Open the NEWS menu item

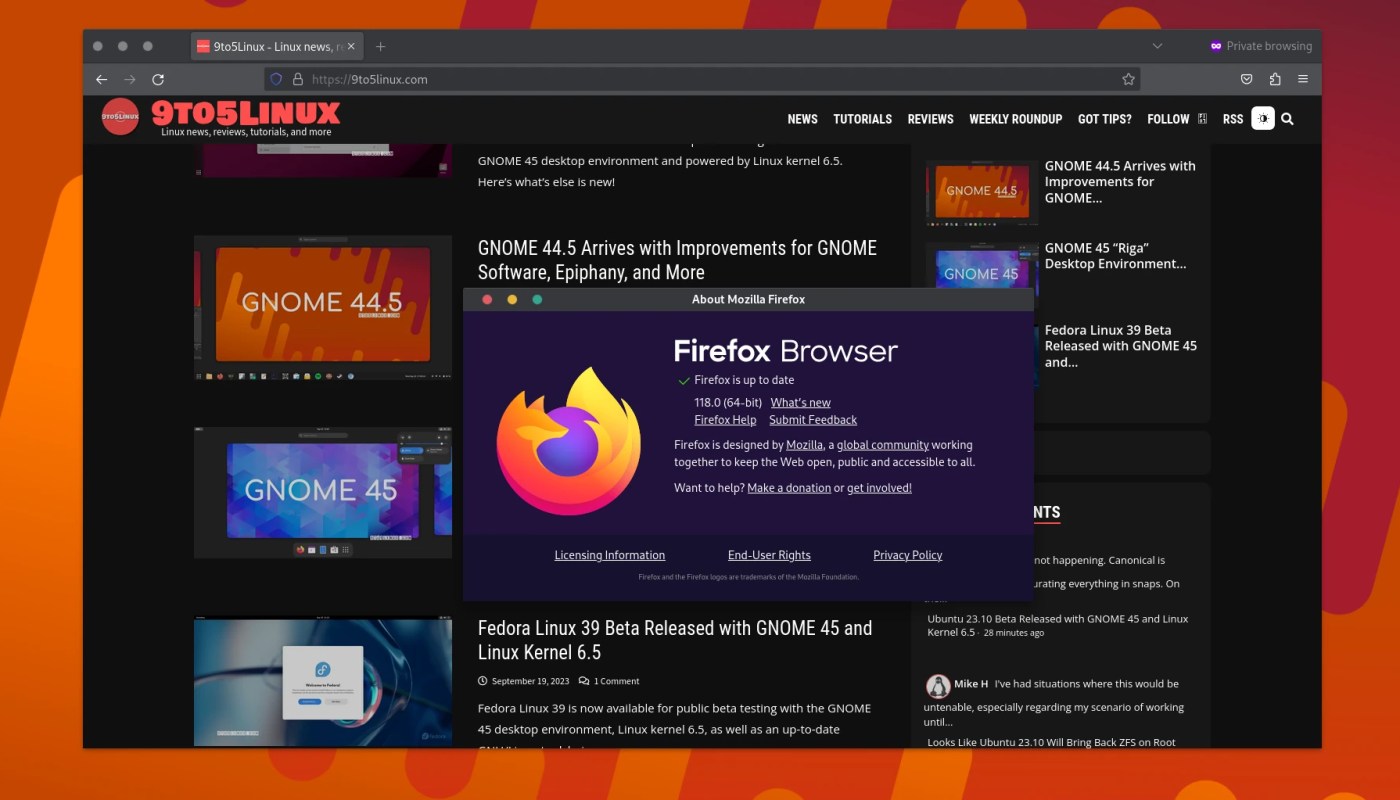click(x=802, y=119)
